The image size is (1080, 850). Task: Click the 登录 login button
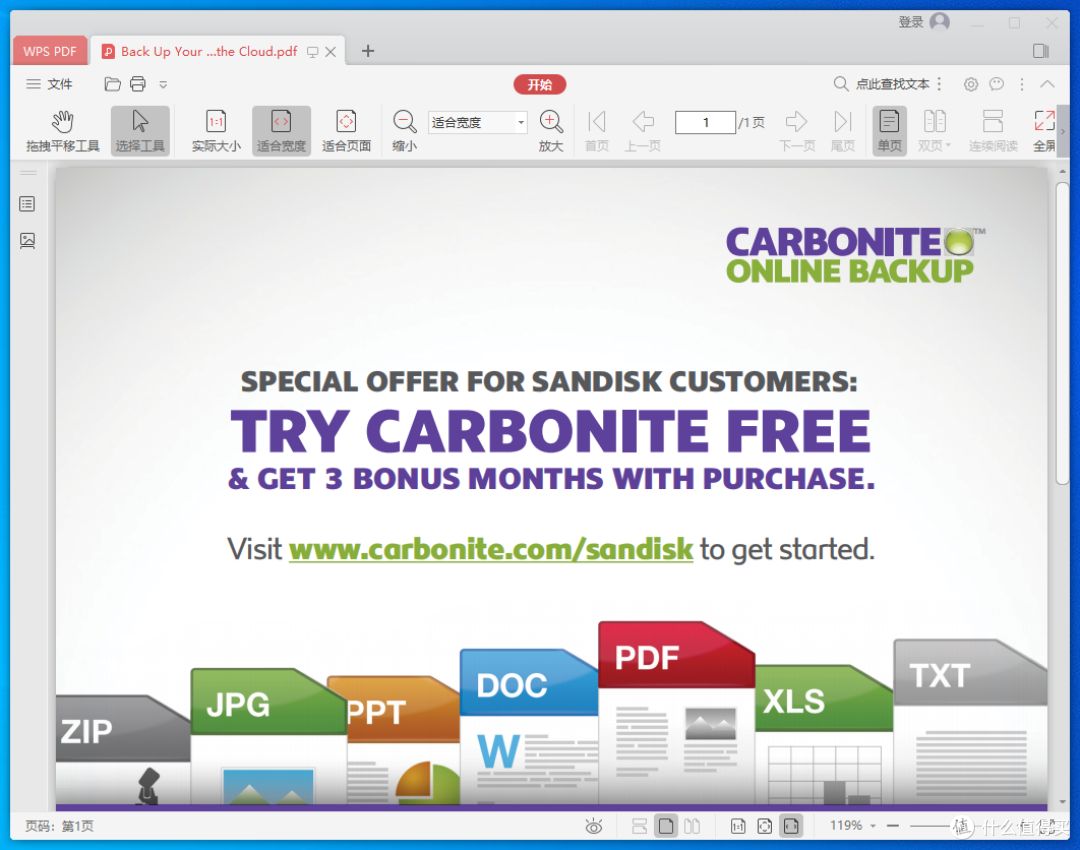911,22
